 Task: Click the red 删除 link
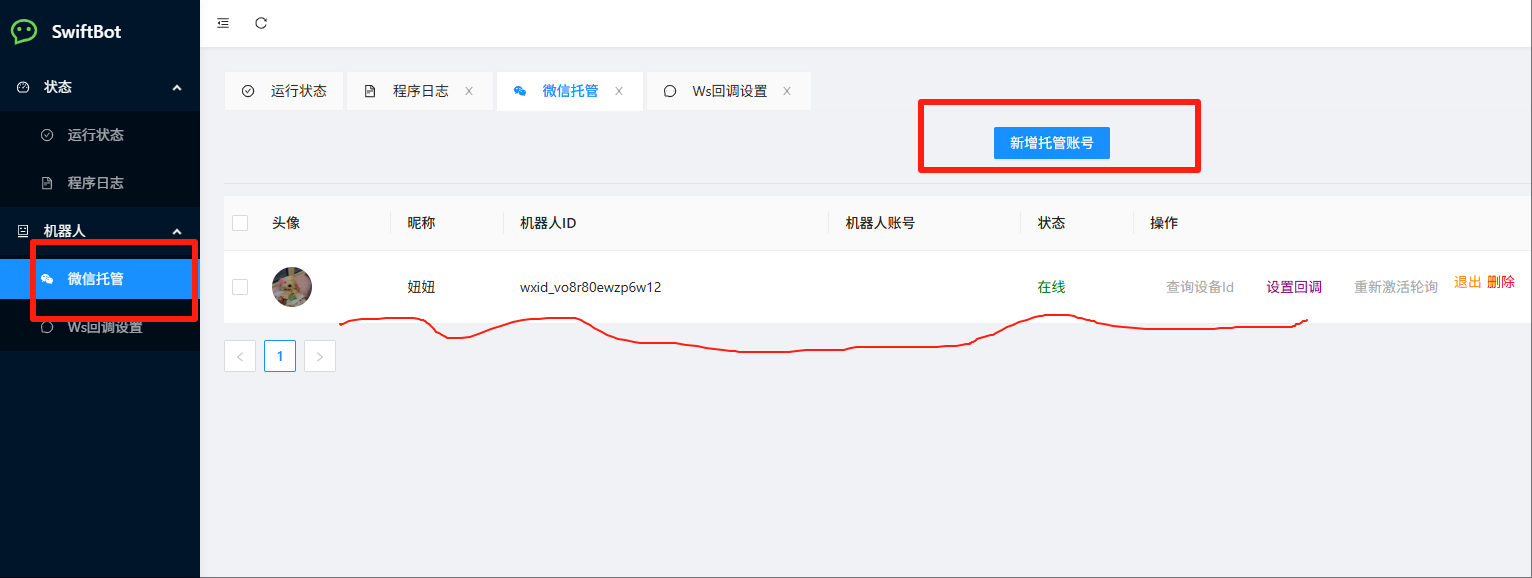(1500, 282)
